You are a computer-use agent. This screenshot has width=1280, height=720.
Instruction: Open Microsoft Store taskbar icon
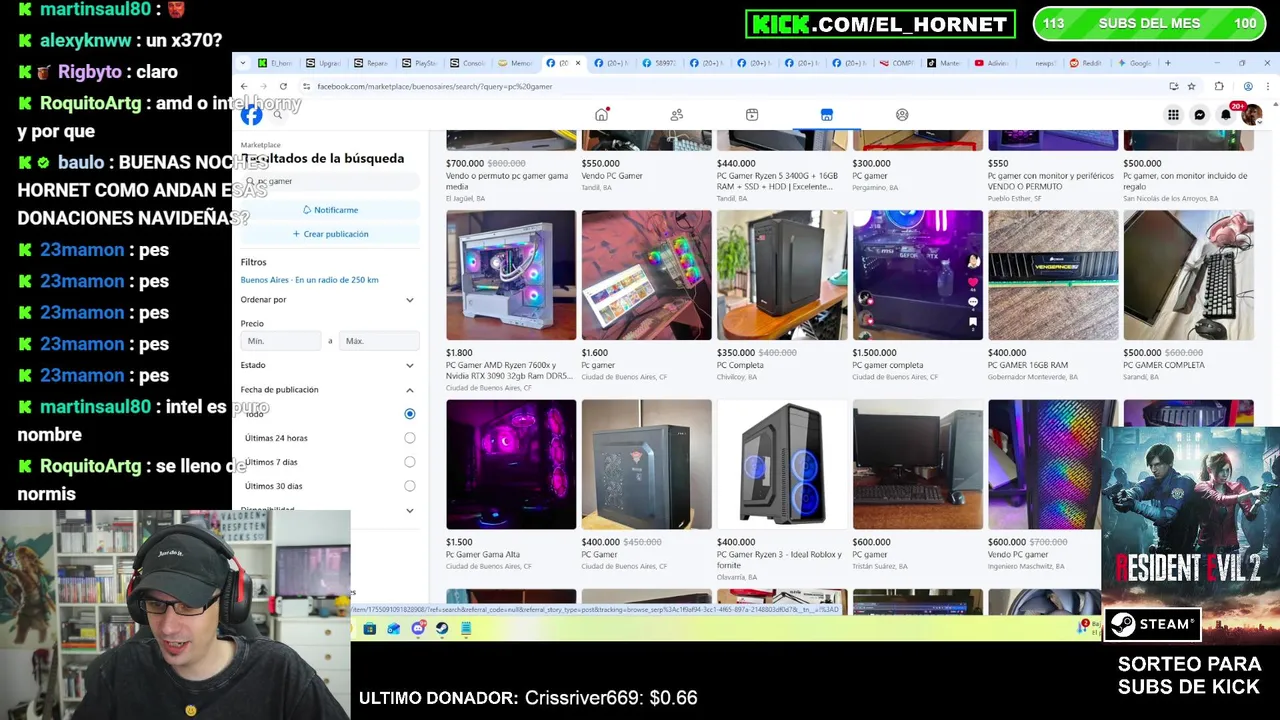[x=370, y=629]
